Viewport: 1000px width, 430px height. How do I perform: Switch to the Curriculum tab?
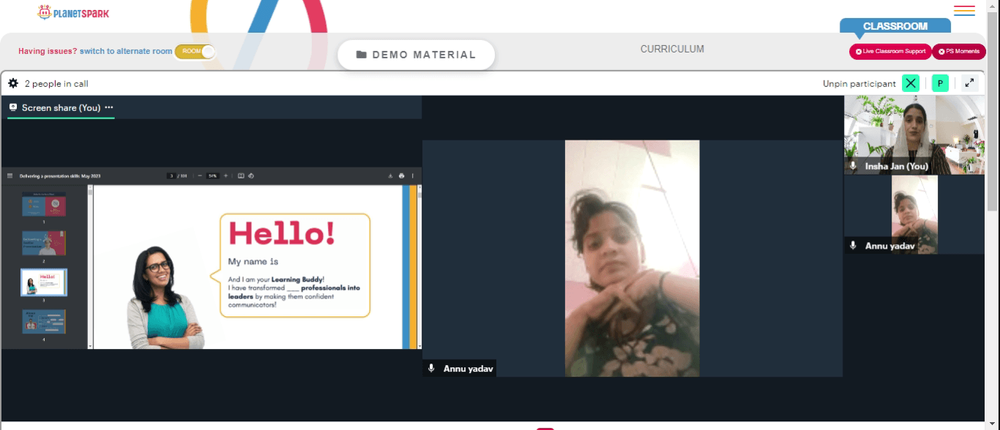click(672, 49)
